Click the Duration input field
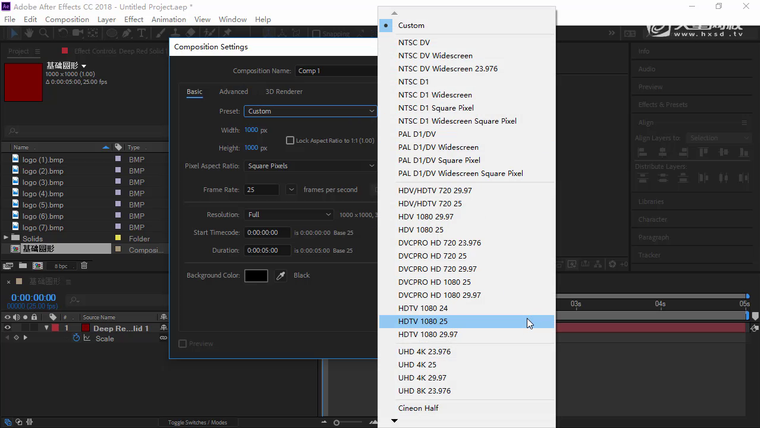The height and width of the screenshot is (428, 760). pyautogui.click(x=267, y=250)
